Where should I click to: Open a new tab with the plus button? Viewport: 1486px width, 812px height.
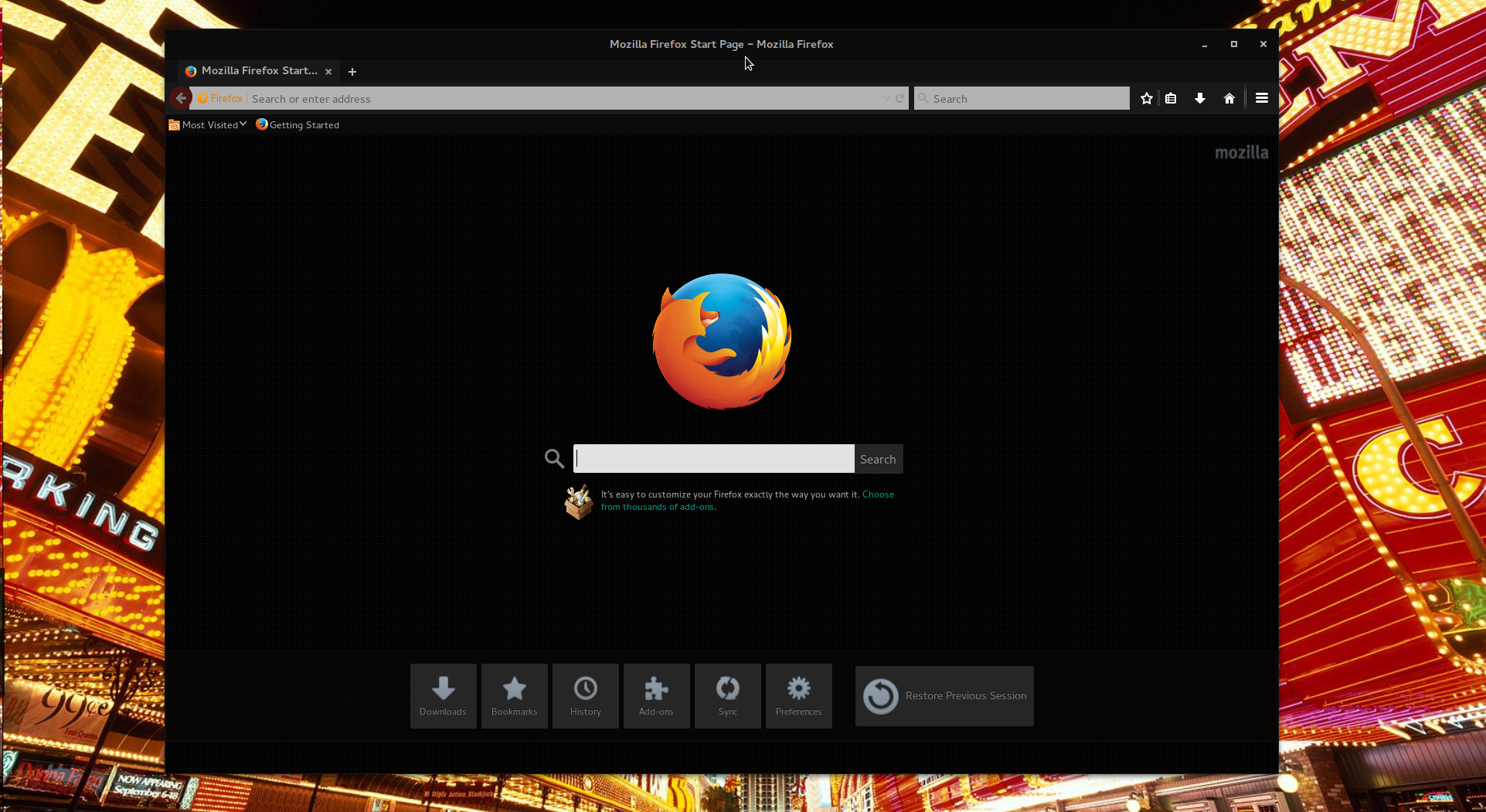[352, 72]
